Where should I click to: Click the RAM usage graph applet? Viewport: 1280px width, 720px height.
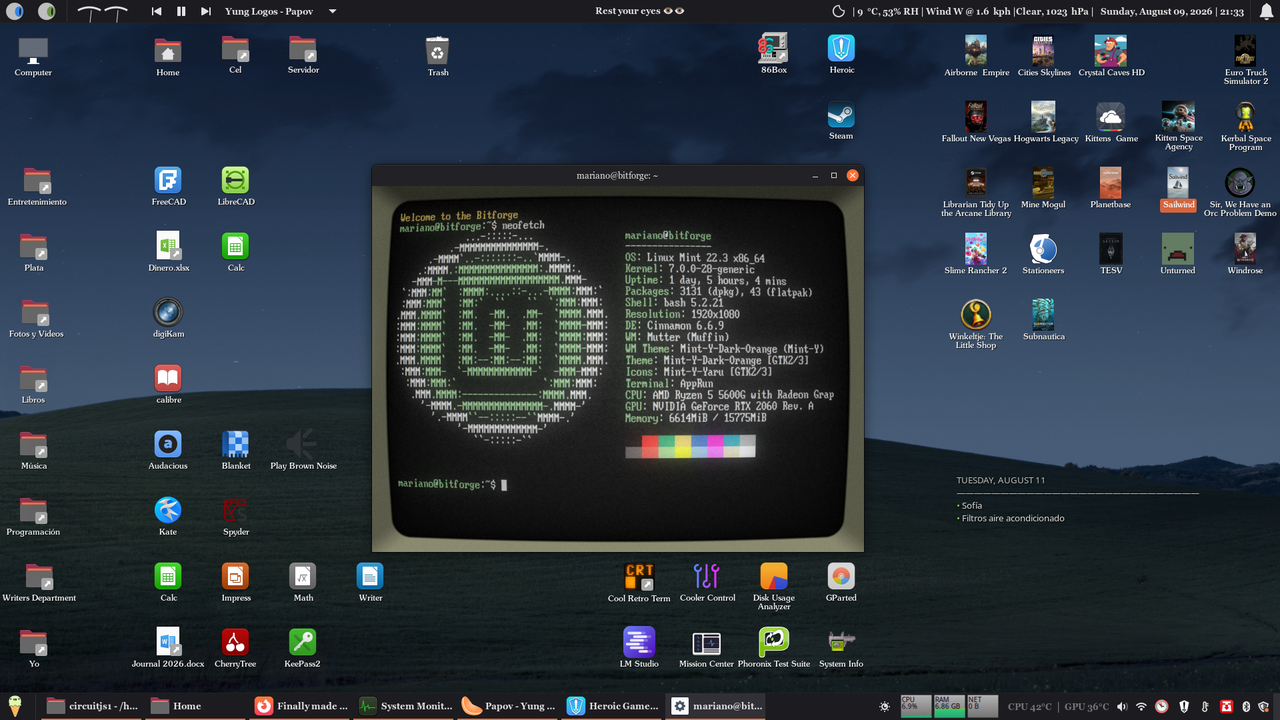949,706
